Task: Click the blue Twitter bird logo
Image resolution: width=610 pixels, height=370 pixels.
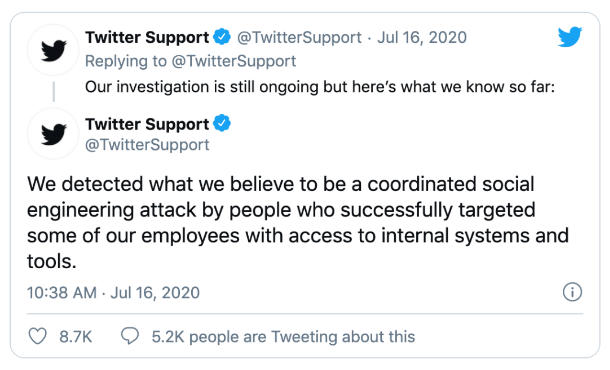Action: click(570, 37)
